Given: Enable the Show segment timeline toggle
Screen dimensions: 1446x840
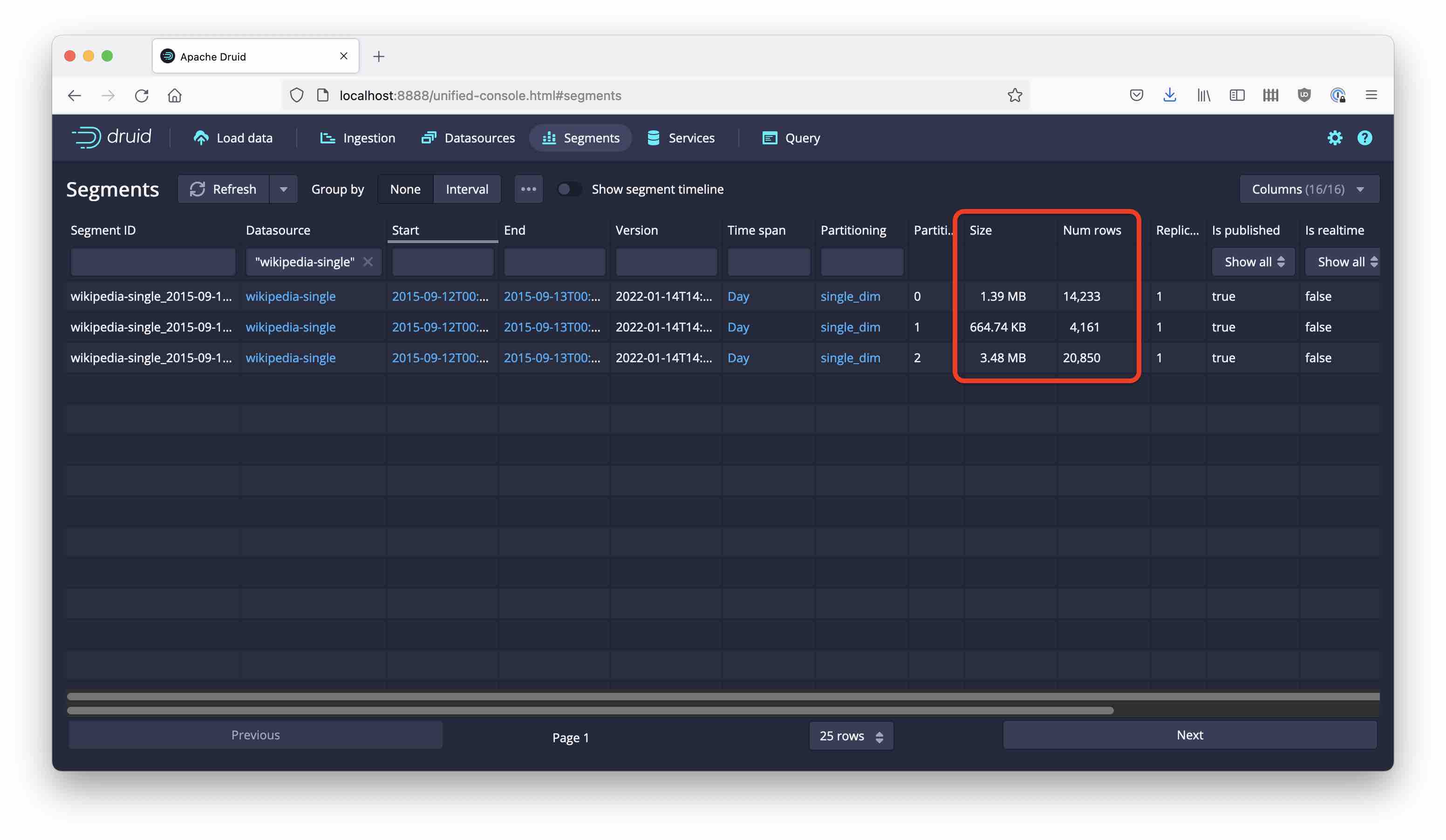Looking at the screenshot, I should tap(569, 189).
